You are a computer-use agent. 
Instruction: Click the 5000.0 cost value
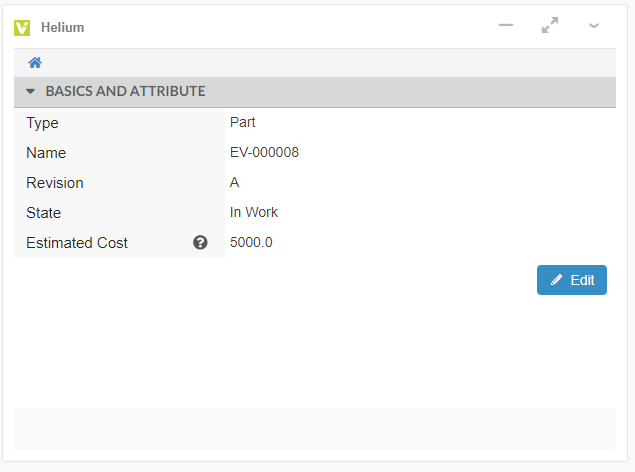click(x=251, y=243)
